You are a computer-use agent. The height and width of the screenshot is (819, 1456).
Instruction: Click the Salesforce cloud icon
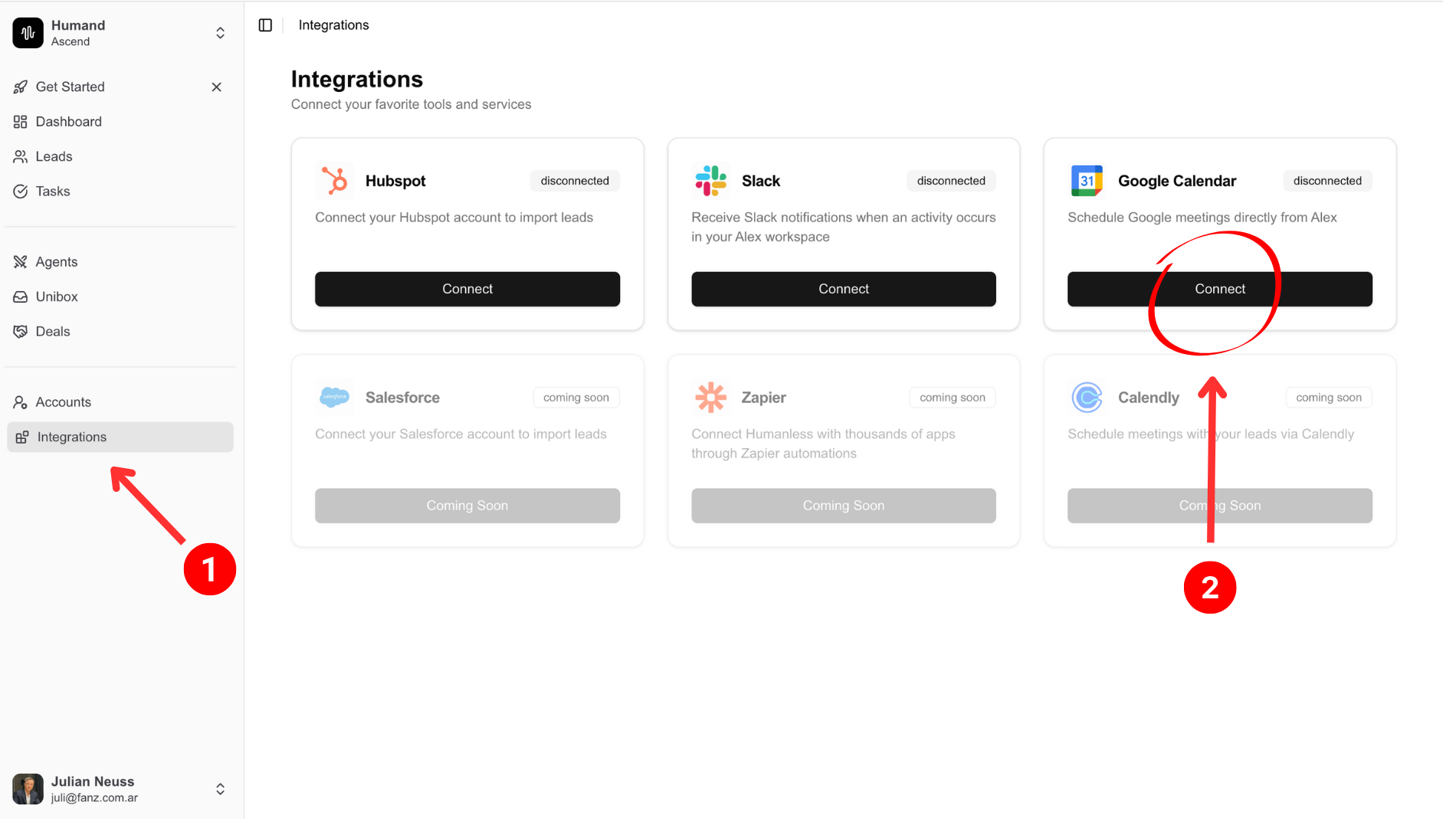334,397
